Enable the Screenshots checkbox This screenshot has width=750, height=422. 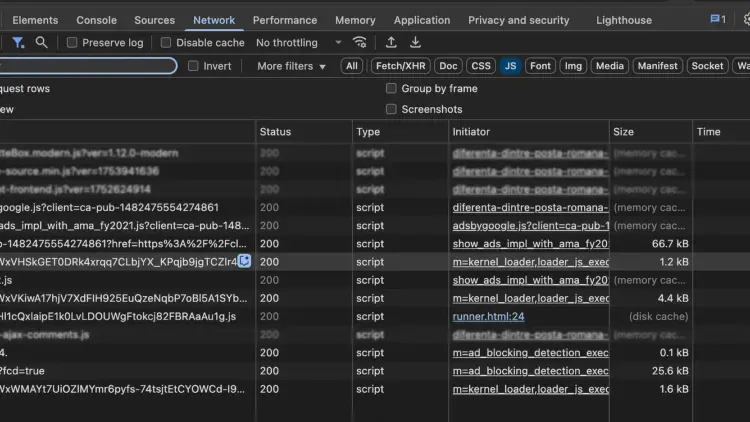coord(392,109)
